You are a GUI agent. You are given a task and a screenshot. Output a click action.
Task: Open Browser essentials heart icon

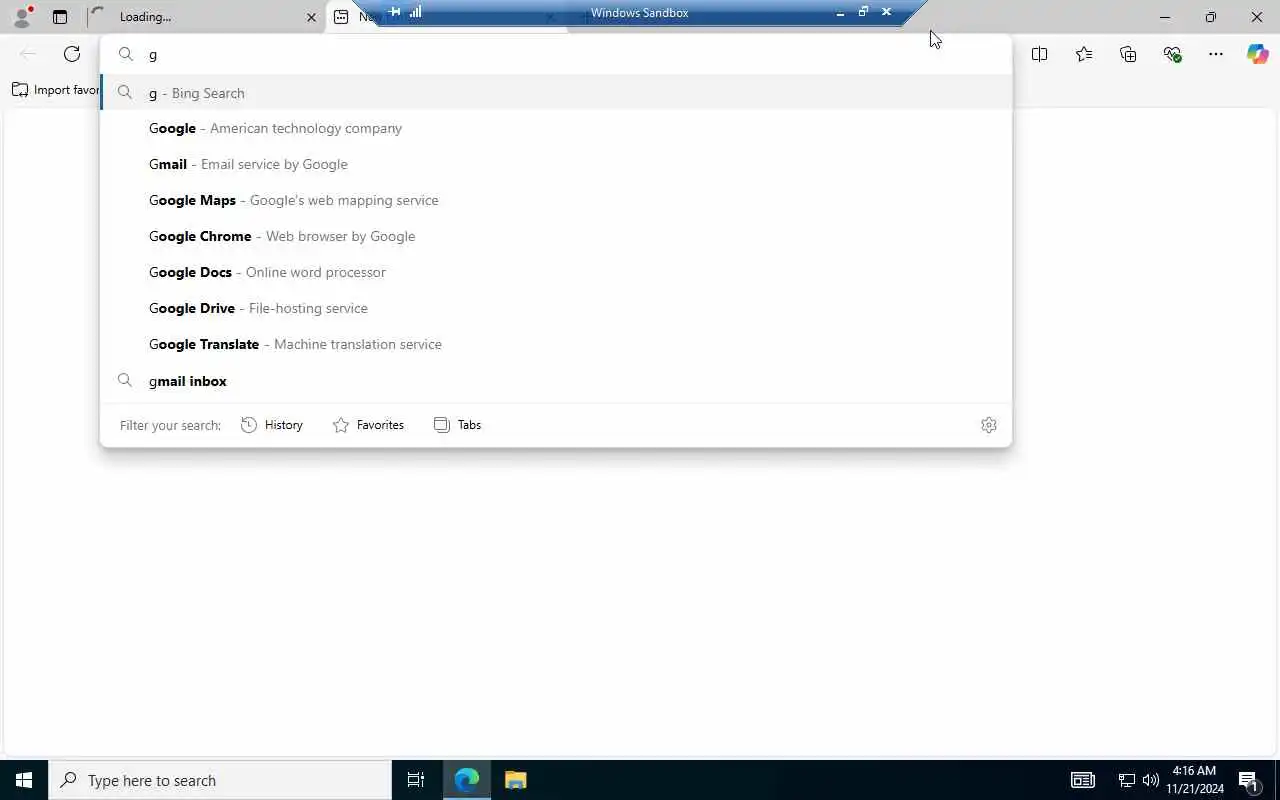tap(1172, 54)
